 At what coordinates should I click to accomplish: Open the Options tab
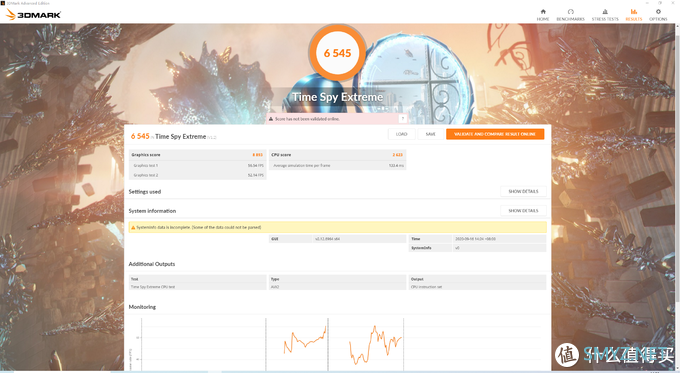coord(658,15)
